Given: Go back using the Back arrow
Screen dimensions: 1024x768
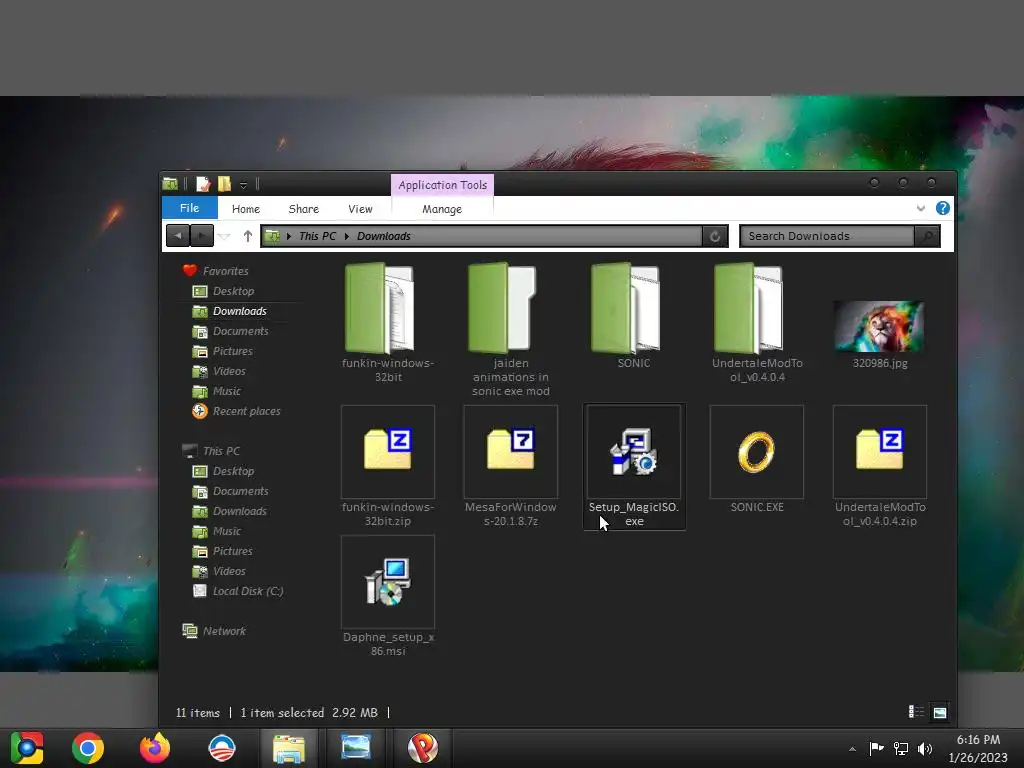Looking at the screenshot, I should pos(178,236).
